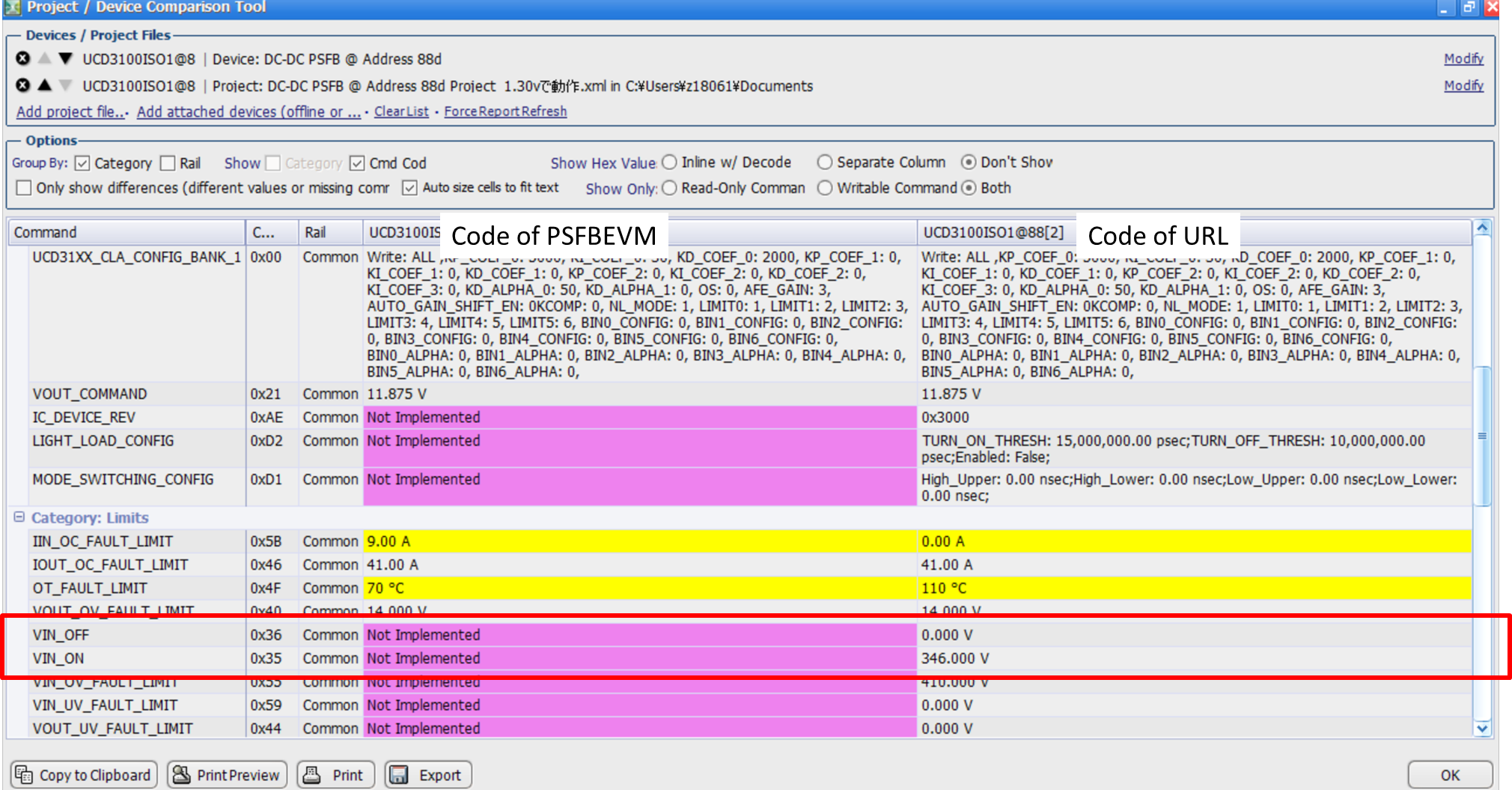The width and height of the screenshot is (1512, 790).
Task: Click the 110 °C value cell
Action: tap(1195, 588)
